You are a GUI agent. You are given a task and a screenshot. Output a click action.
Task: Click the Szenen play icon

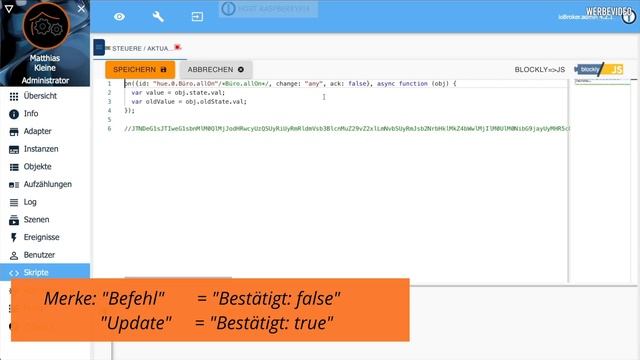coord(14,220)
